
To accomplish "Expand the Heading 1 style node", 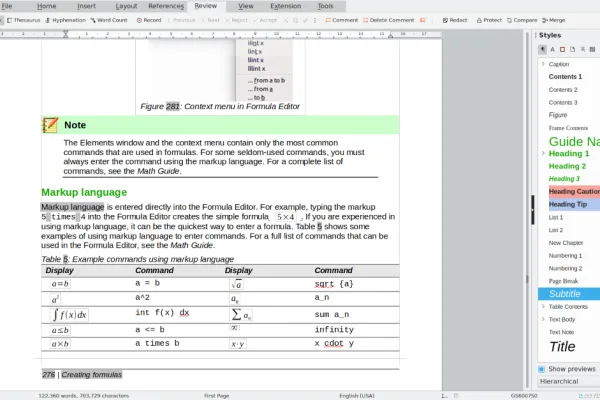I will click(543, 153).
